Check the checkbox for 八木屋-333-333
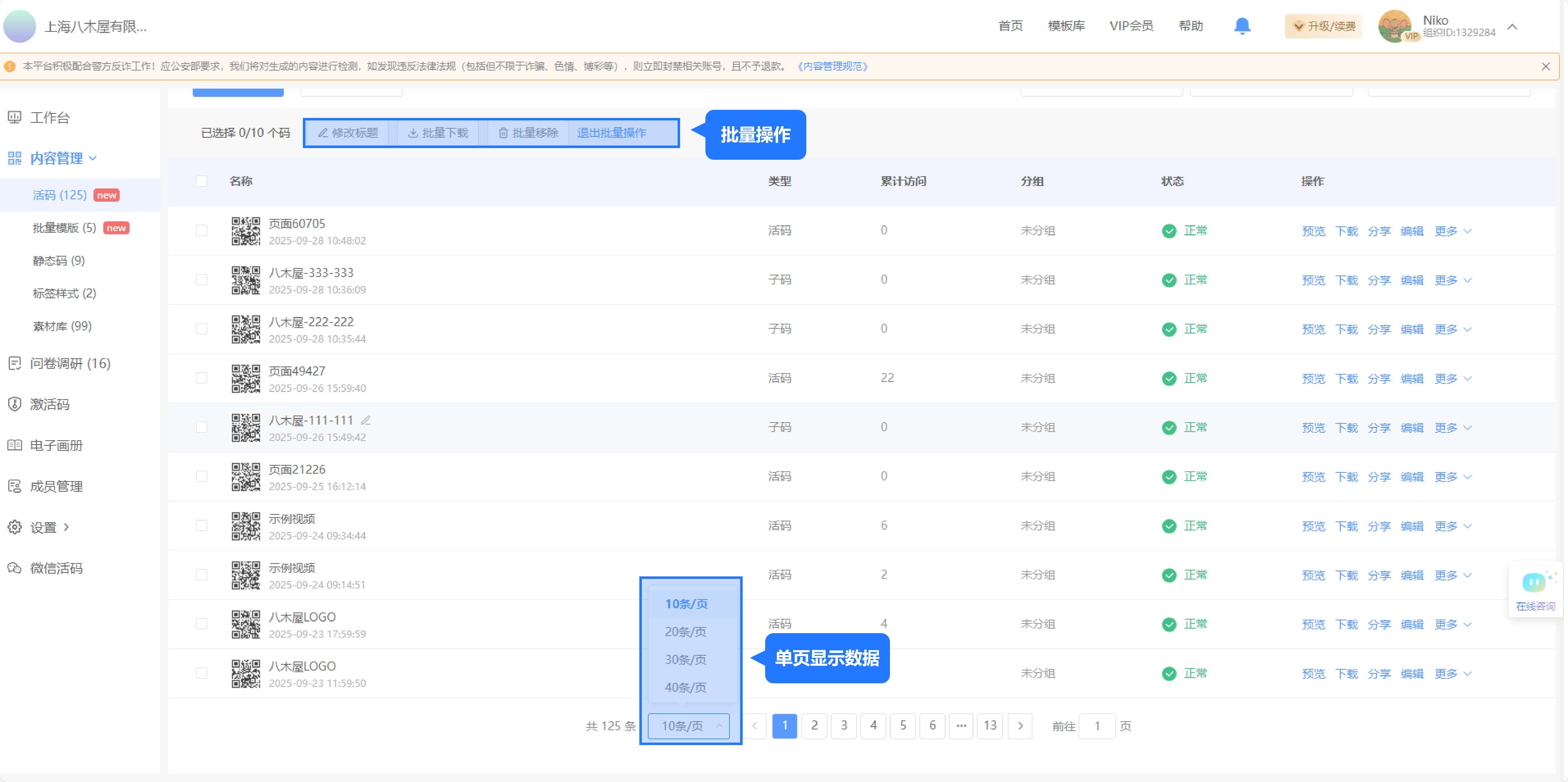 pos(202,279)
